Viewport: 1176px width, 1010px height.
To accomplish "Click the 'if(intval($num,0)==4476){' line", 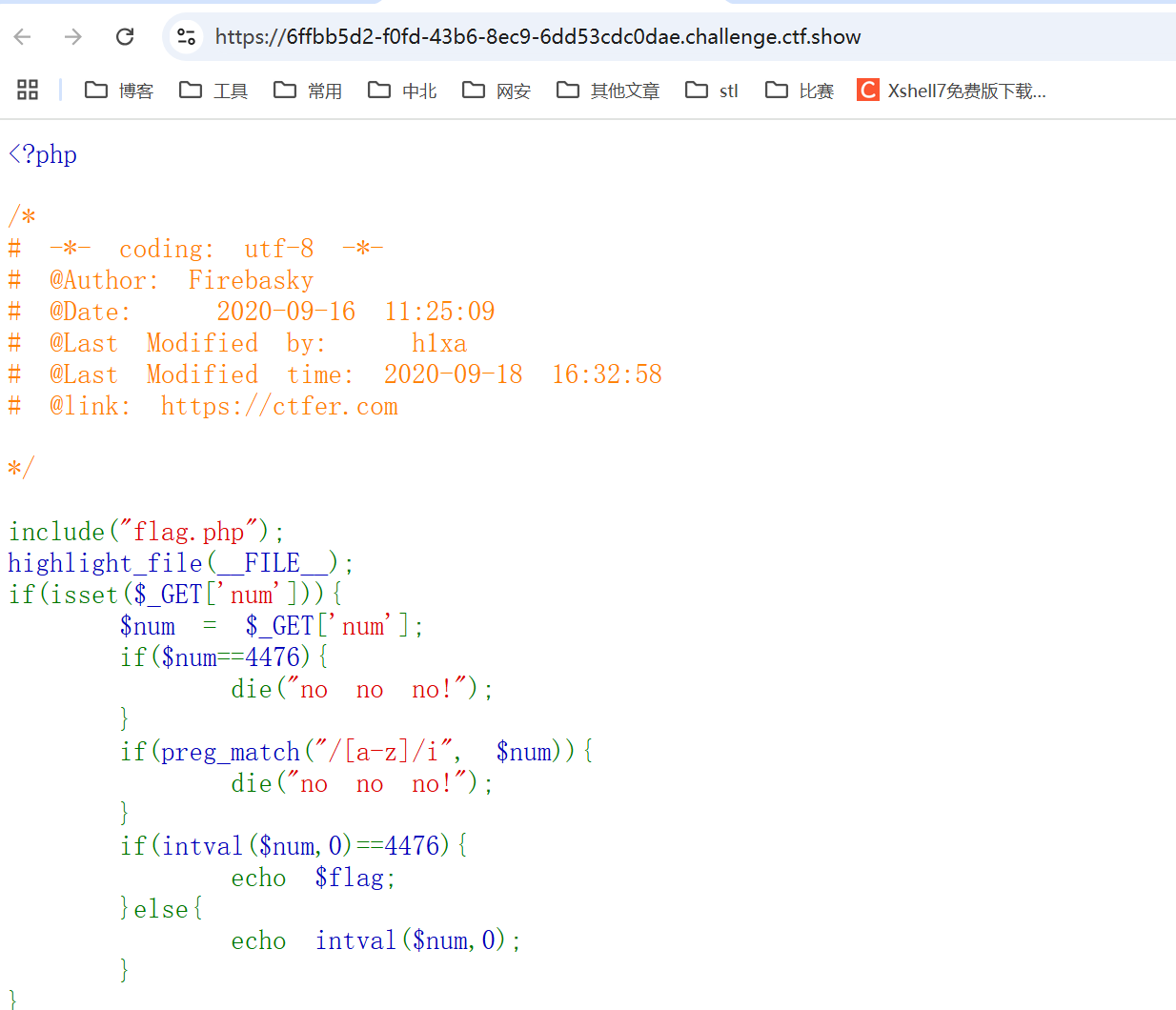I will (x=294, y=846).
